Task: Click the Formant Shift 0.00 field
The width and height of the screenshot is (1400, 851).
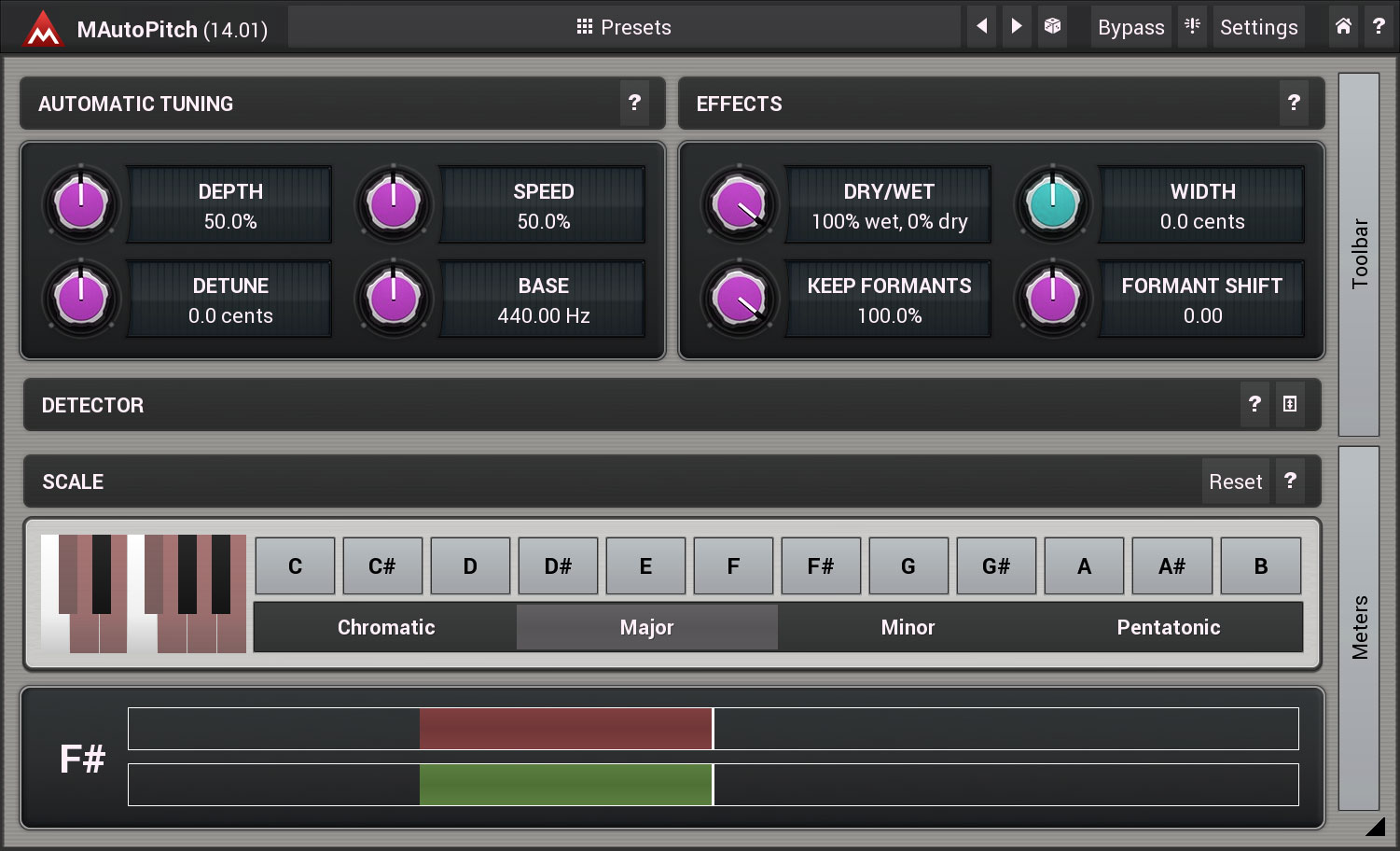Action: tap(1202, 300)
